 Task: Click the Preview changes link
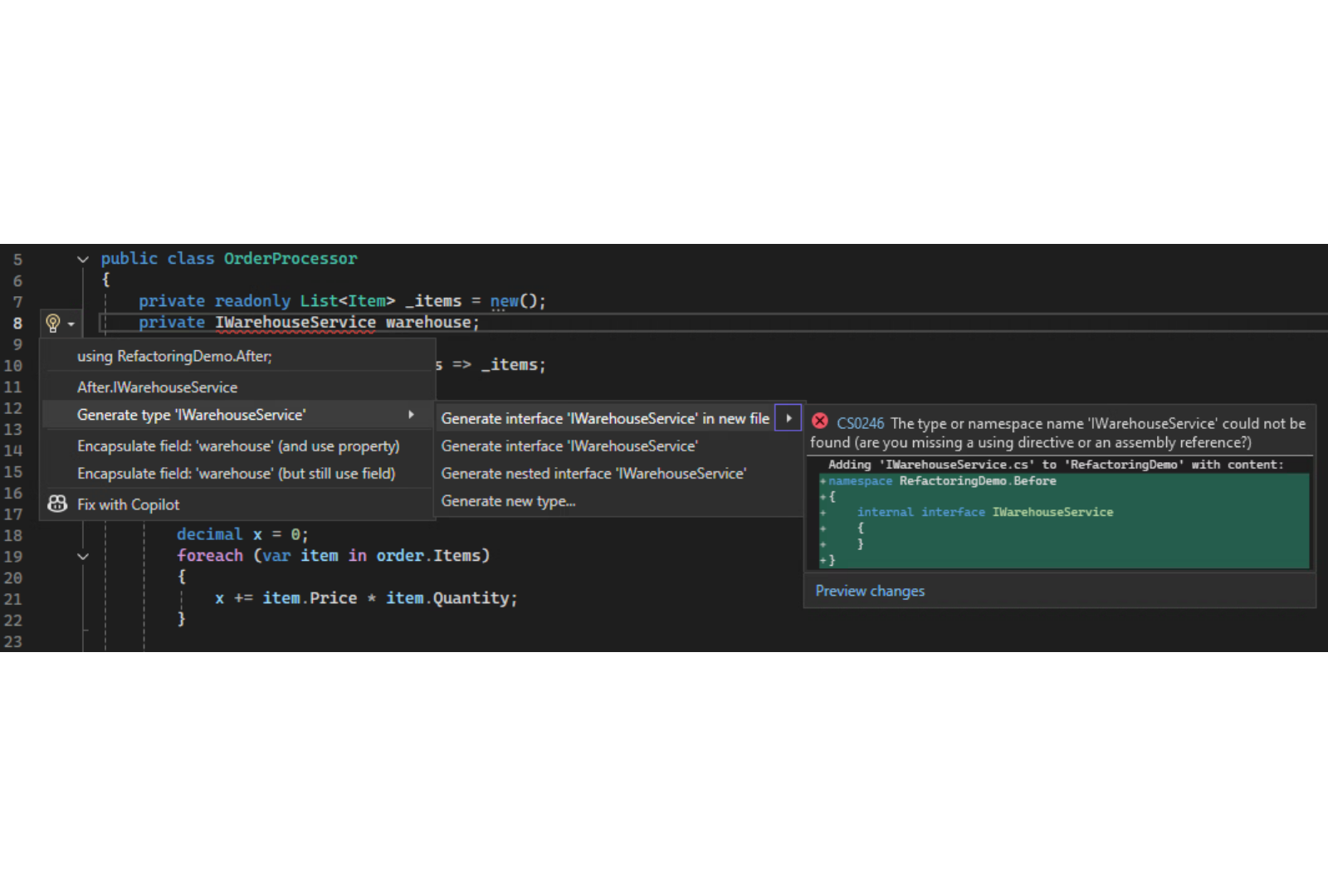(x=869, y=591)
